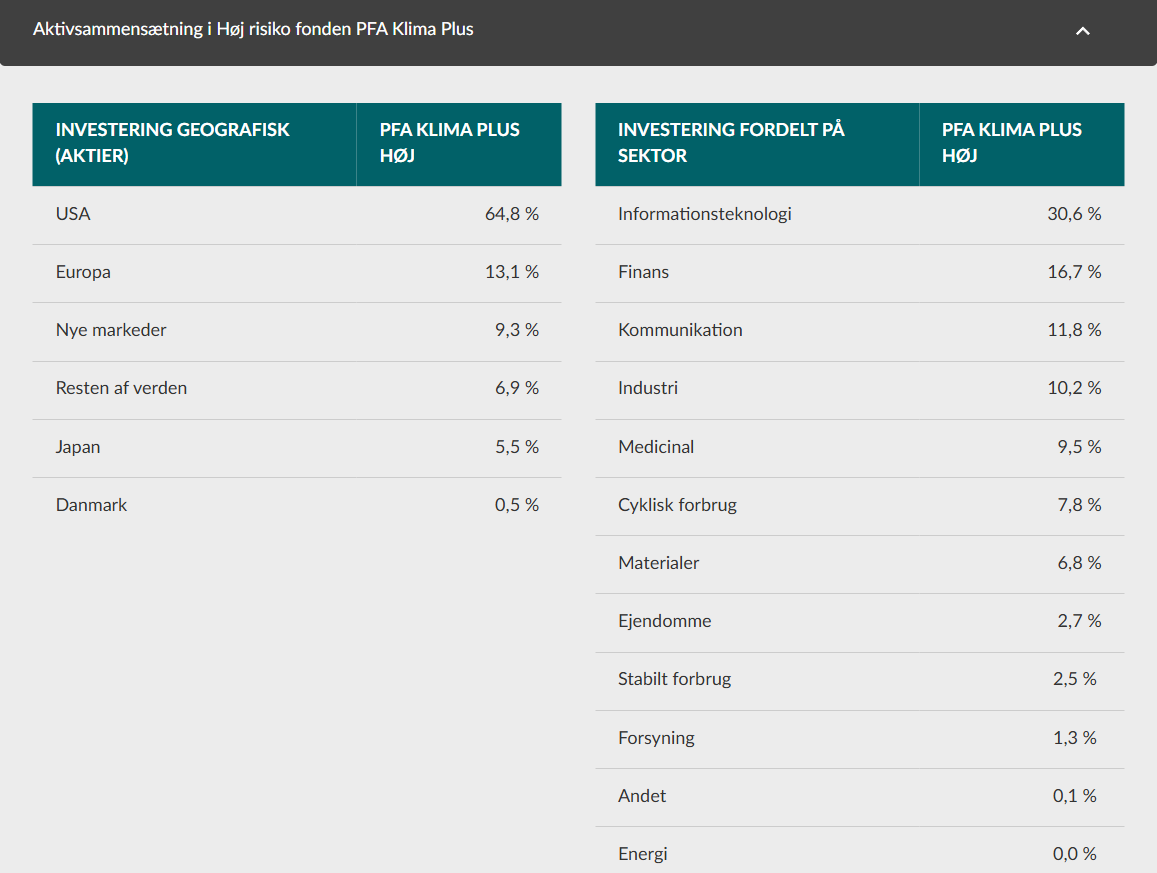Image resolution: width=1157 pixels, height=873 pixels.
Task: Select the 'Forsyning' row label
Action: coord(657,738)
